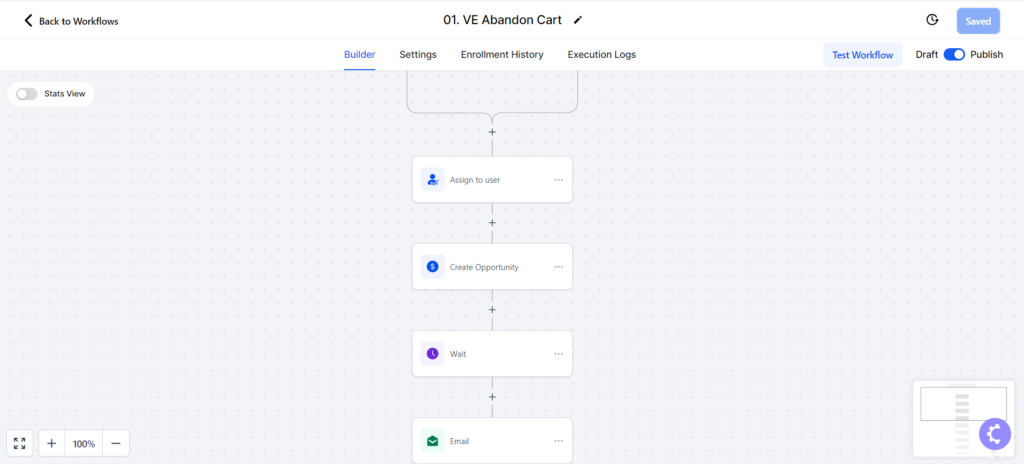Enable the Stats View toggle
Screen dimensions: 1024x464
coord(27,93)
